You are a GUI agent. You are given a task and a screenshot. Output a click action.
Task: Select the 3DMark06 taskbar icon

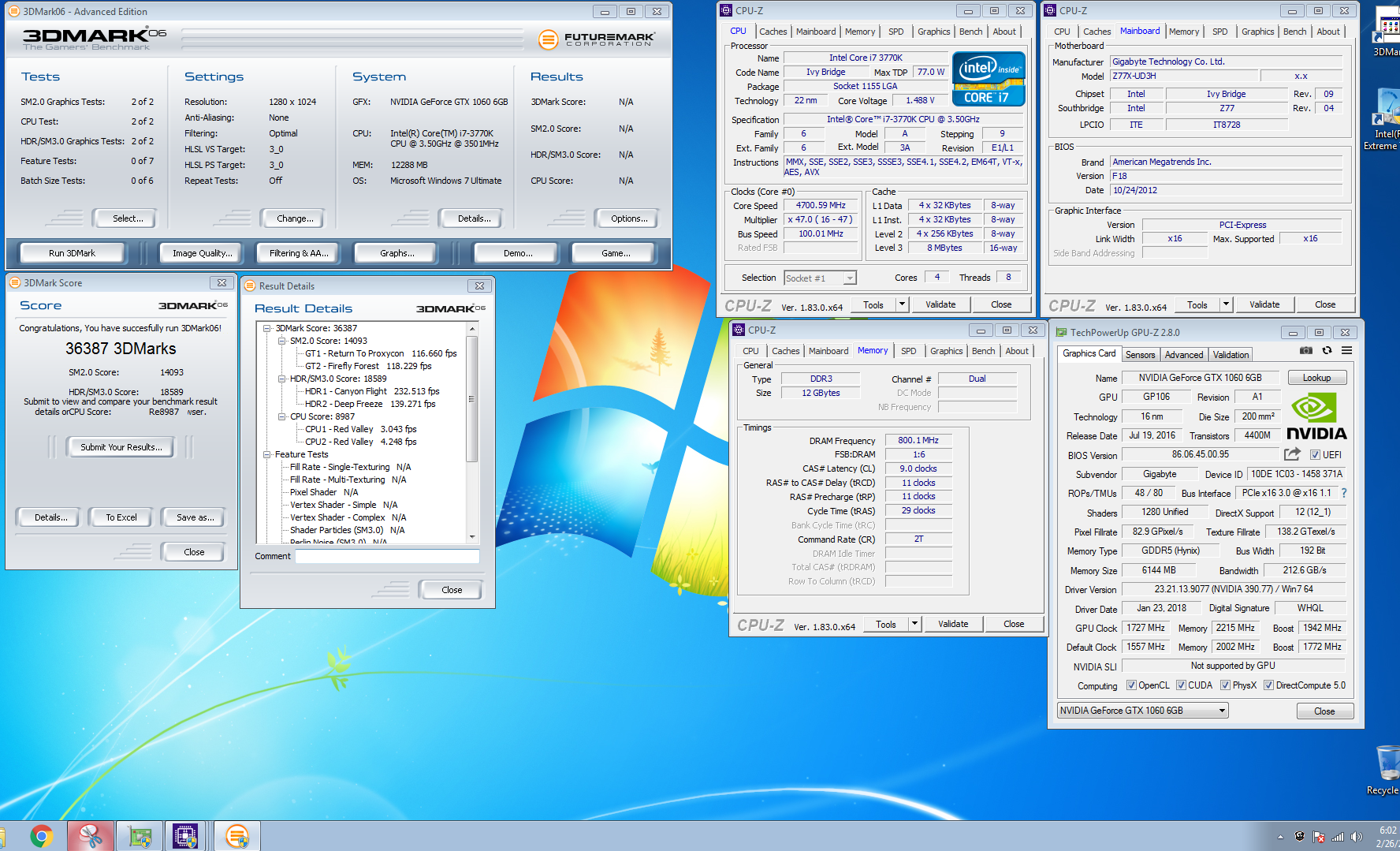236,836
